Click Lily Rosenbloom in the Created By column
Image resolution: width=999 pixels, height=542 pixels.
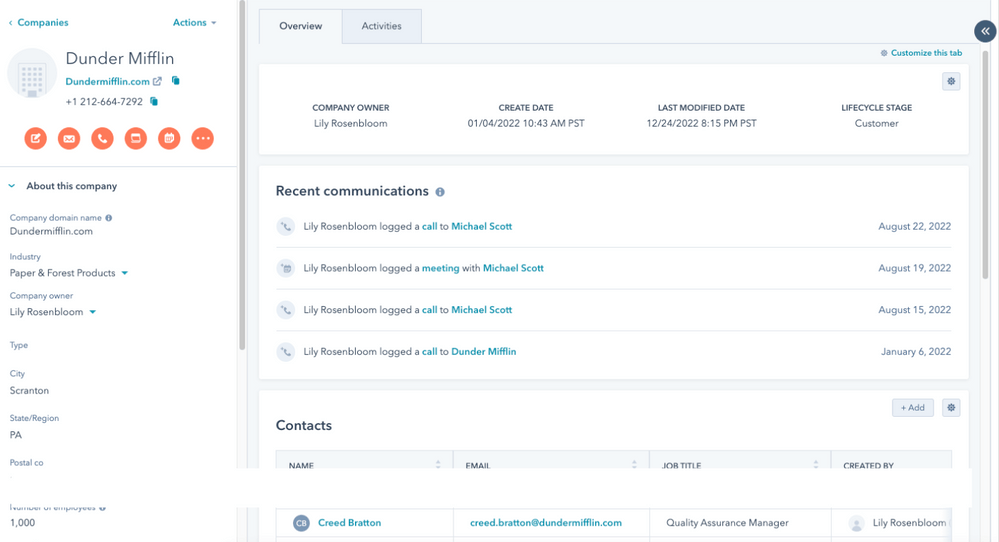tap(909, 523)
